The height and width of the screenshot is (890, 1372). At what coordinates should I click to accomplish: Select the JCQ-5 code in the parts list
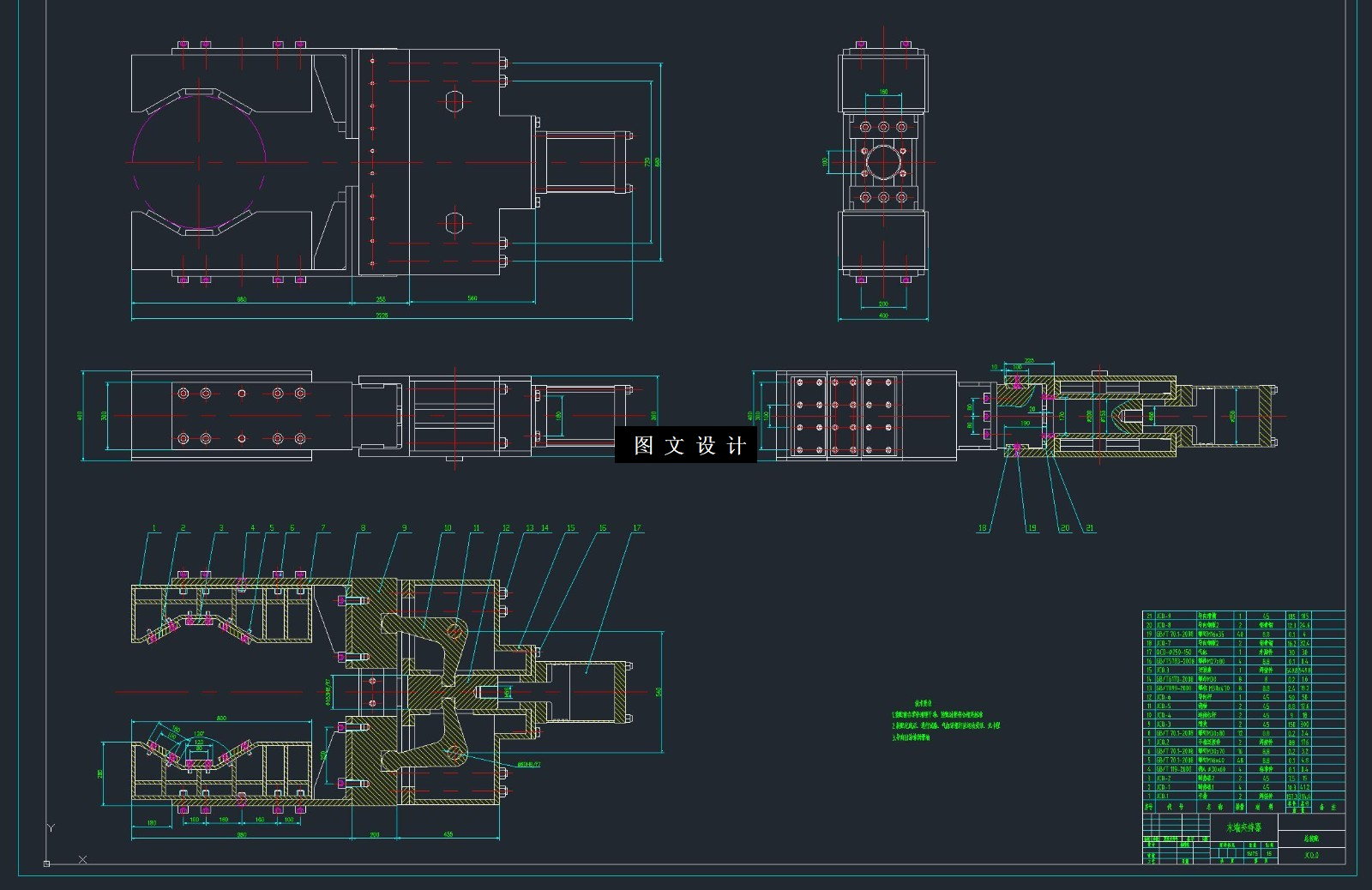[1164, 707]
